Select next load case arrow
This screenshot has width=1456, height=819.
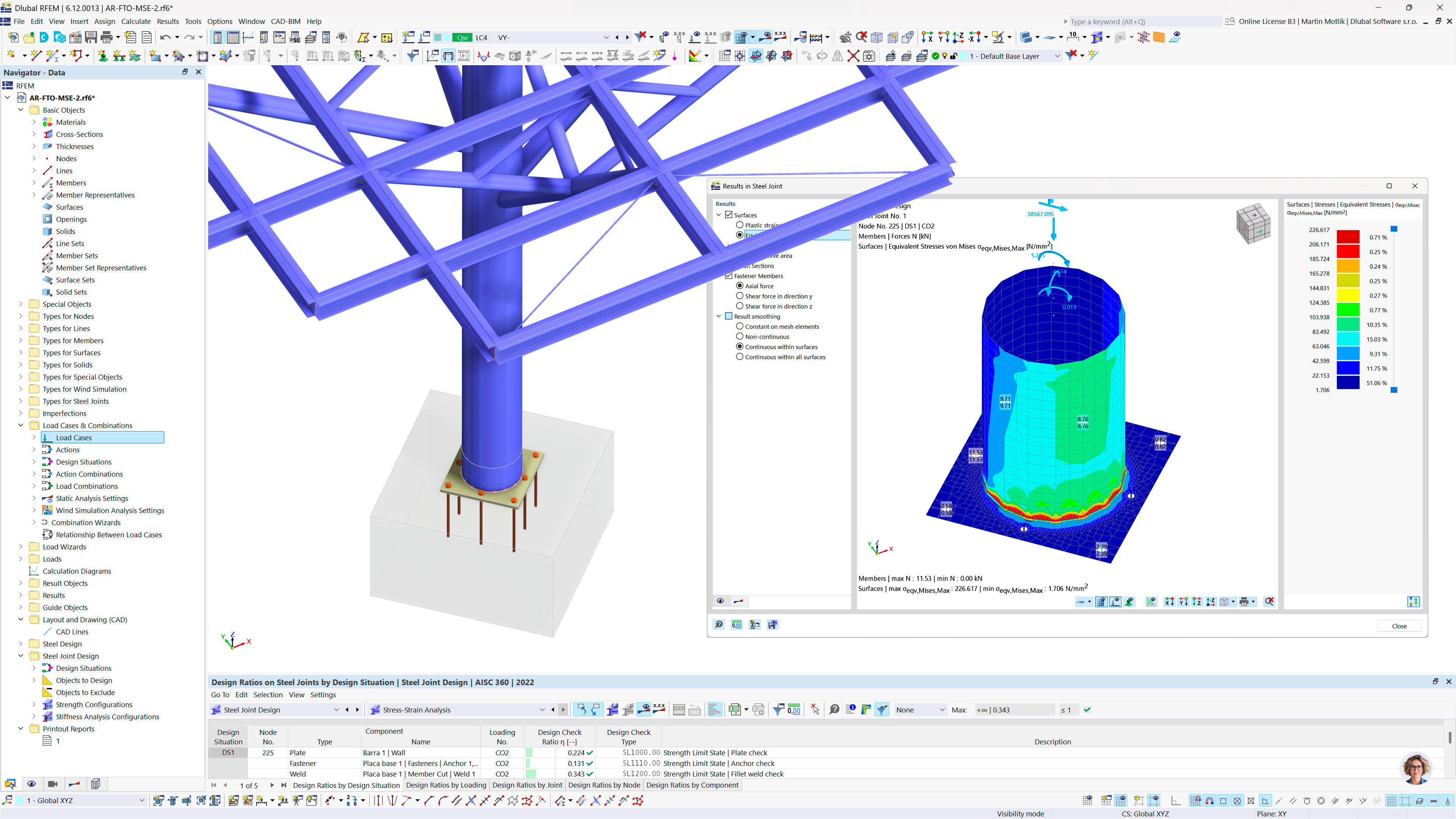coord(627,38)
